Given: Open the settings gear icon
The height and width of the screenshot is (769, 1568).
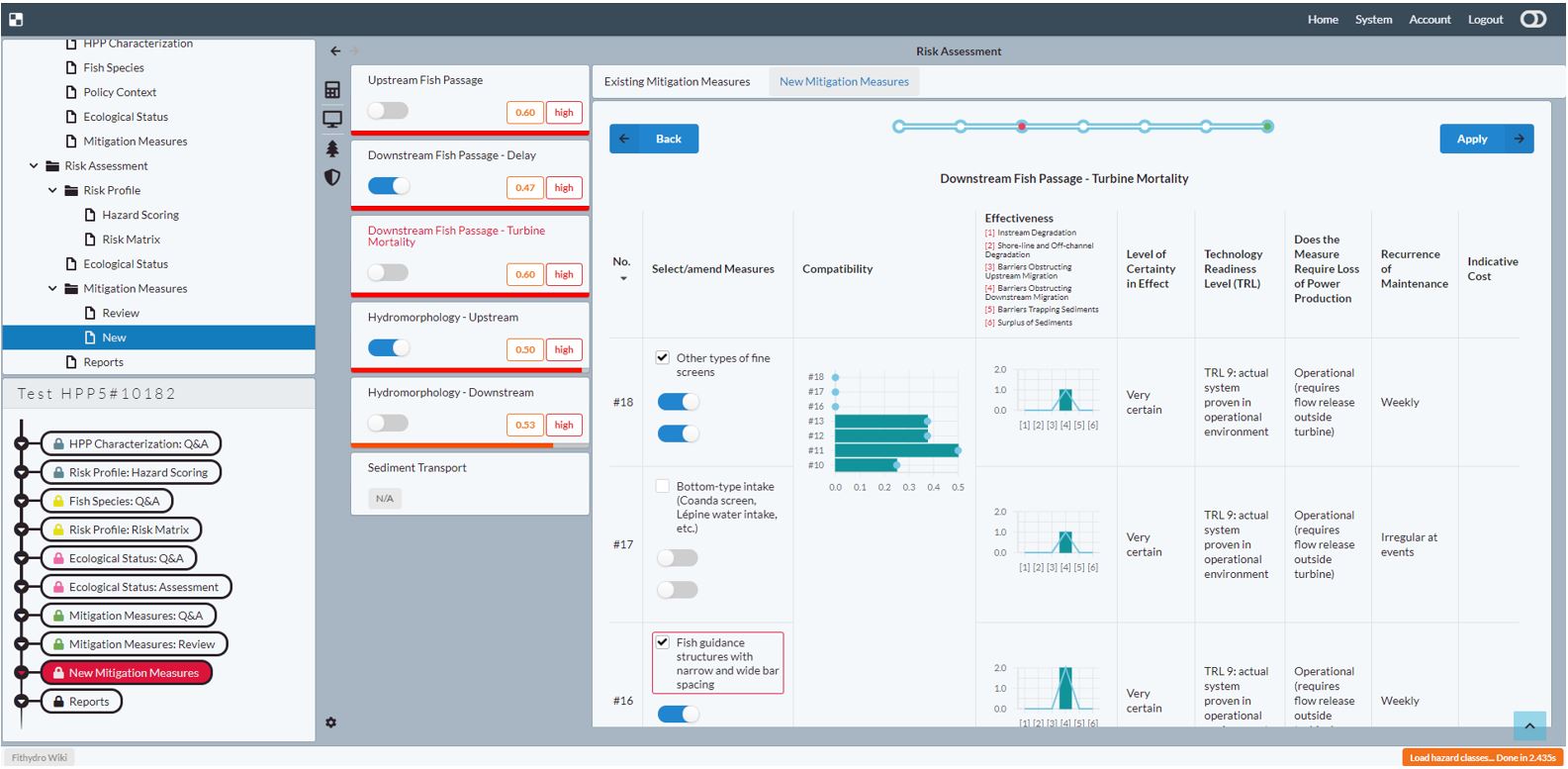Looking at the screenshot, I should click(330, 722).
